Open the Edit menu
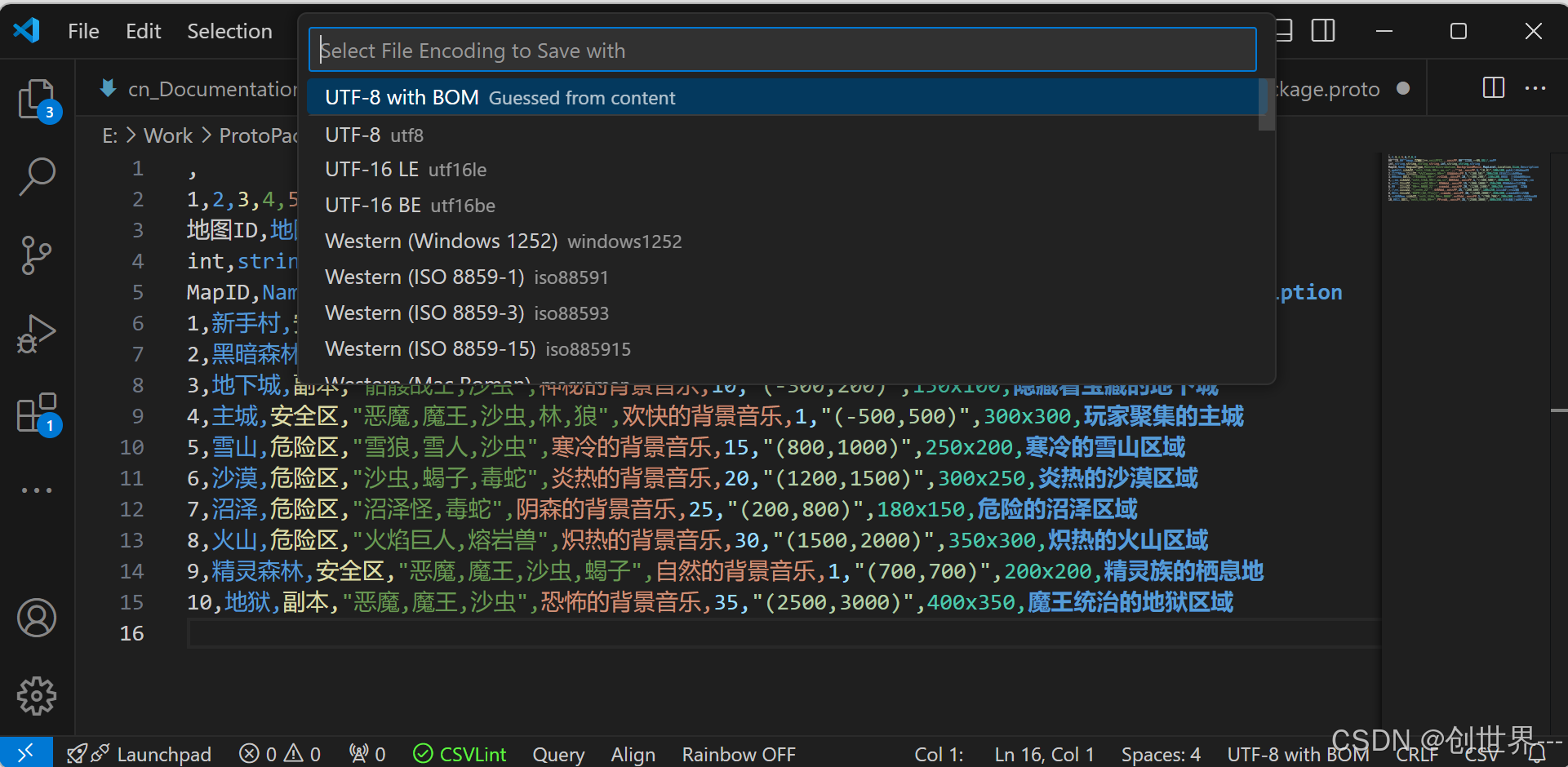Image resolution: width=1568 pixels, height=767 pixels. coord(144,31)
